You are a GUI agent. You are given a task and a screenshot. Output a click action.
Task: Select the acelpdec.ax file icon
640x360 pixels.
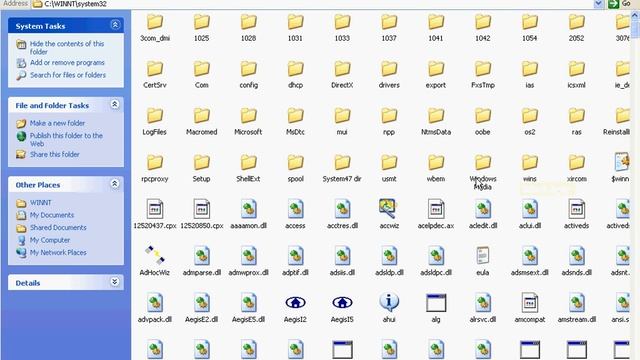click(x=436, y=209)
